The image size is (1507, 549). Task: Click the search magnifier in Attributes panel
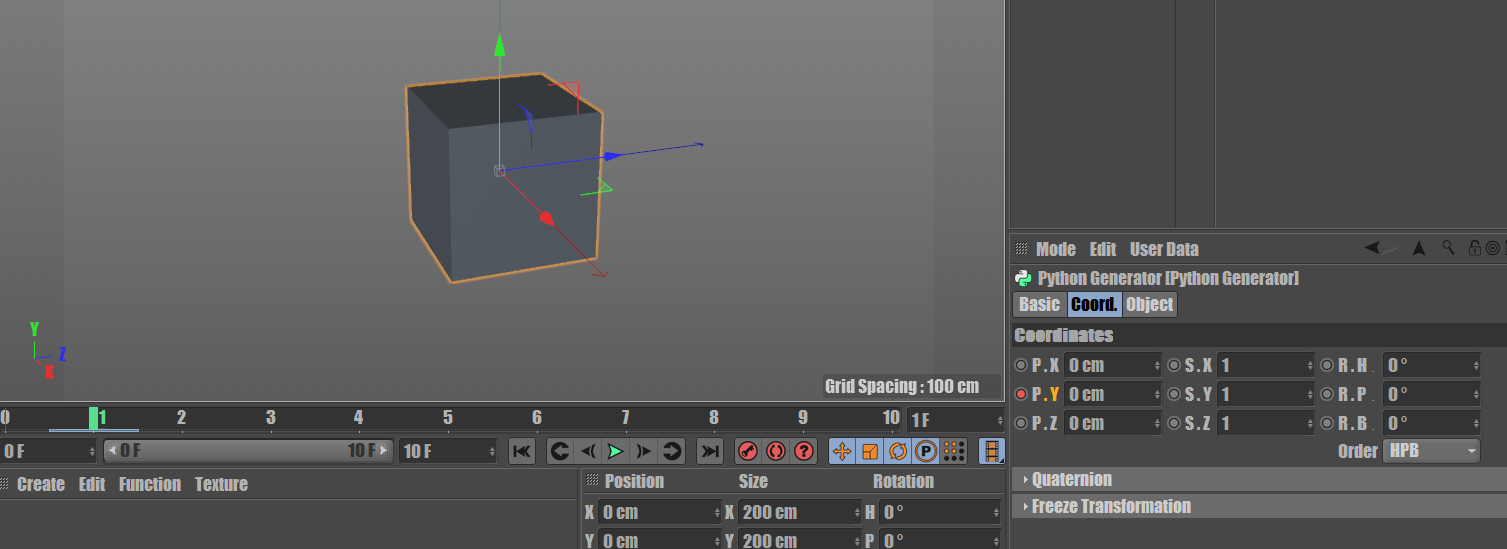(1448, 248)
